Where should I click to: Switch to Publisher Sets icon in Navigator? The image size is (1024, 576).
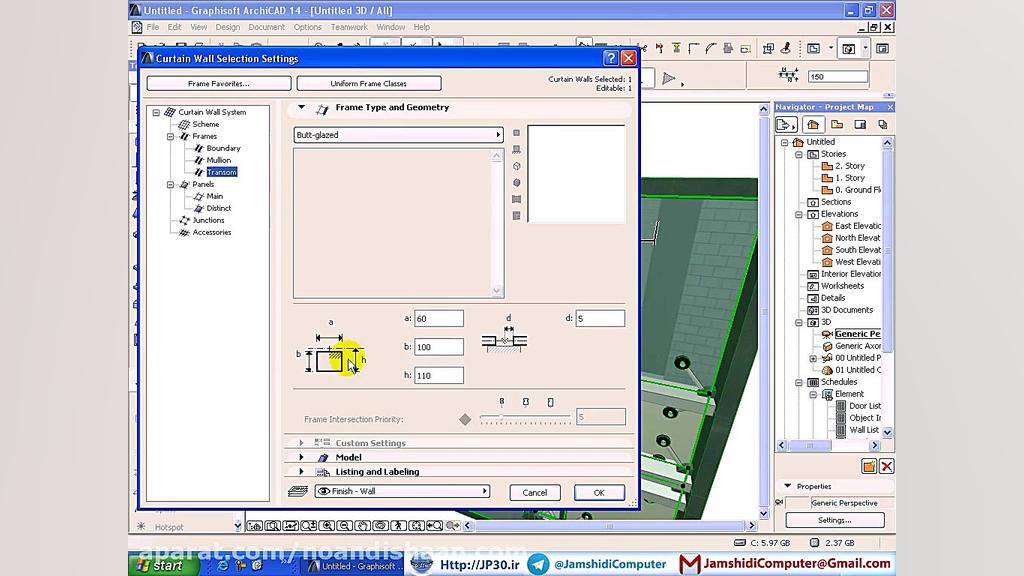883,125
